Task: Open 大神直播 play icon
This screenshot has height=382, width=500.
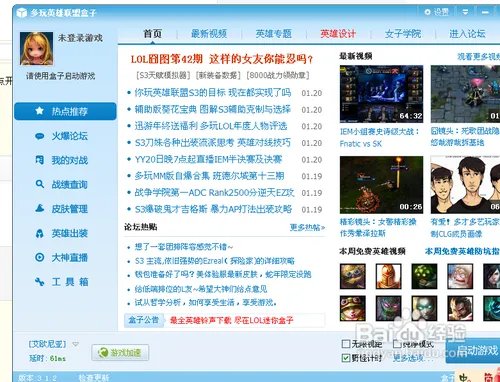Action: [40, 257]
